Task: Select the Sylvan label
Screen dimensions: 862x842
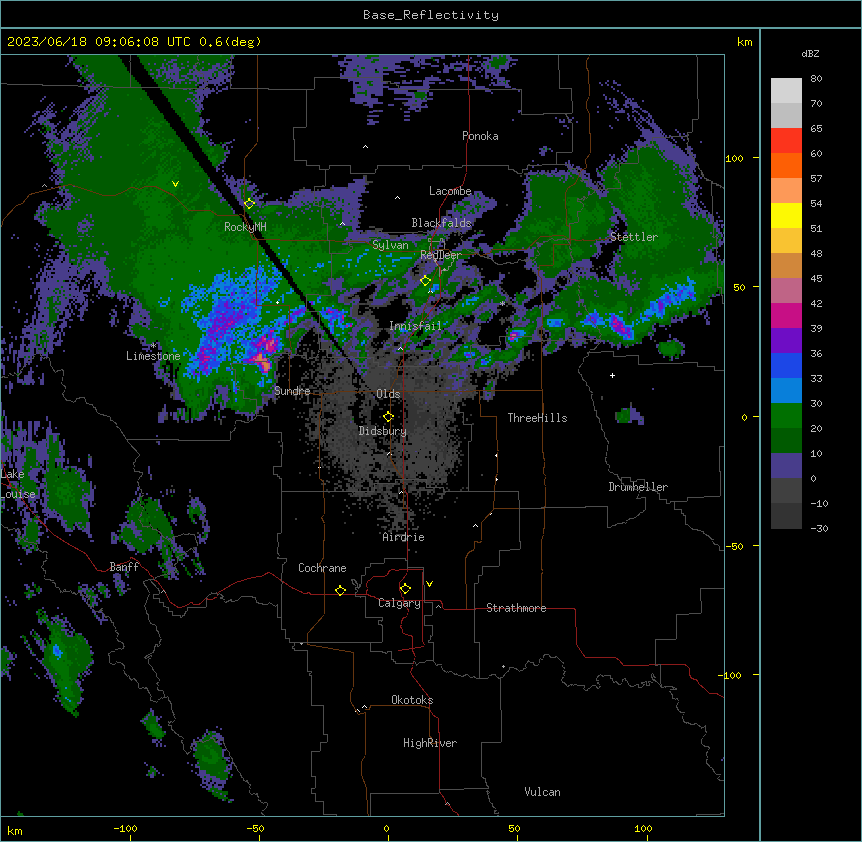Action: point(390,245)
